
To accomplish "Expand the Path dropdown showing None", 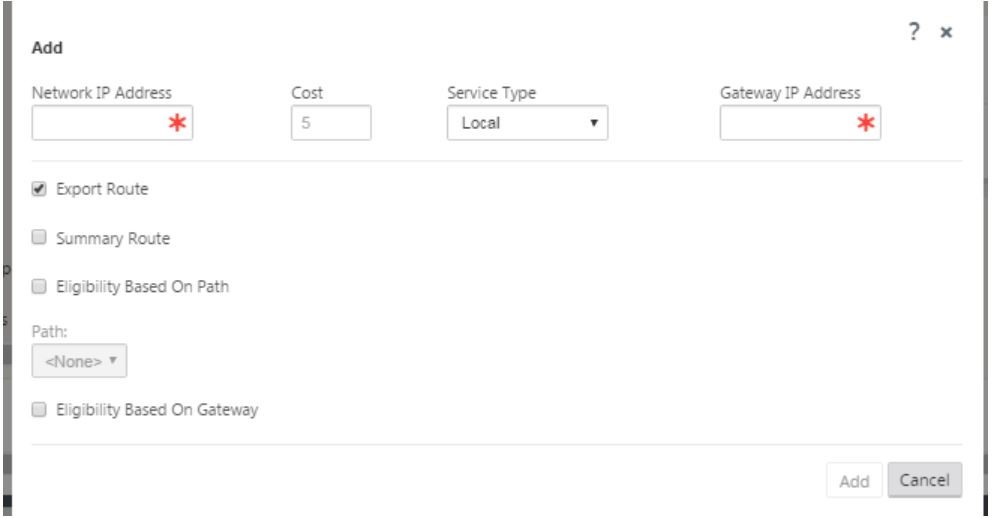I will pyautogui.click(x=79, y=361).
